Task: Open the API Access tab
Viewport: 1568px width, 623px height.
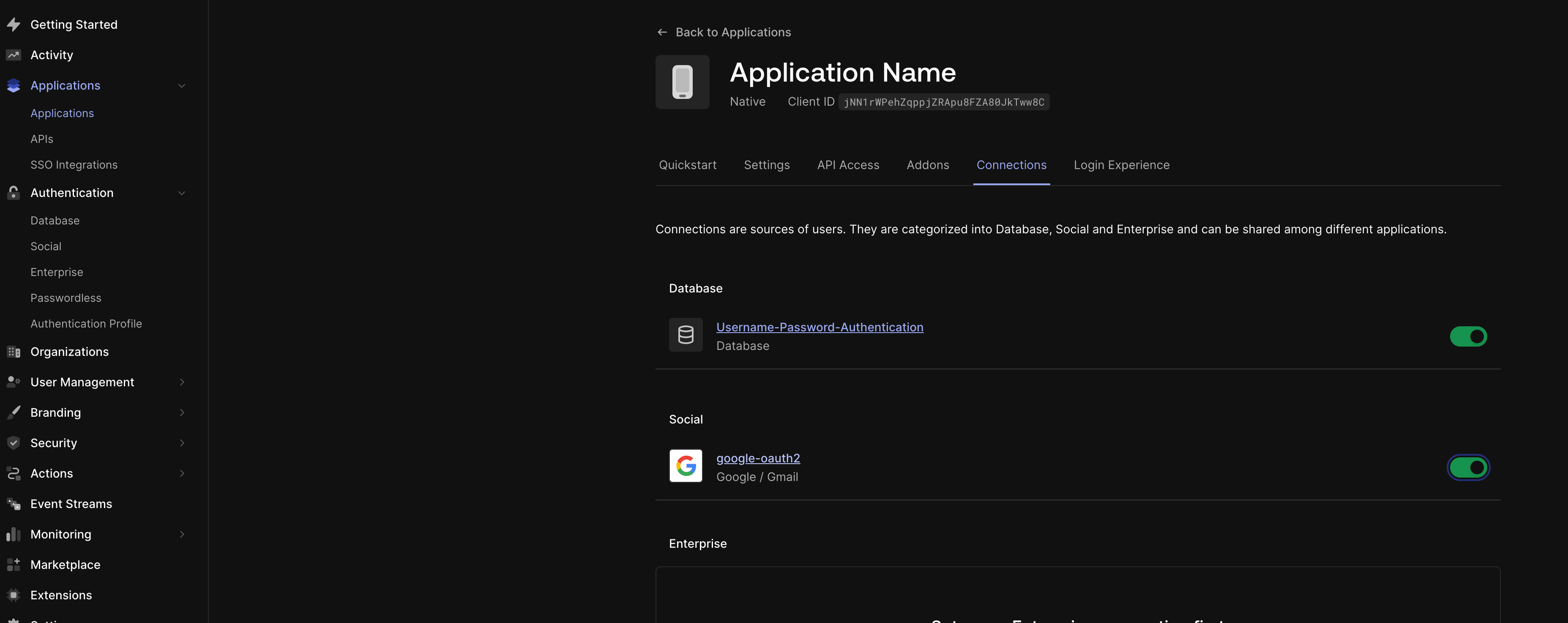Action: [848, 165]
